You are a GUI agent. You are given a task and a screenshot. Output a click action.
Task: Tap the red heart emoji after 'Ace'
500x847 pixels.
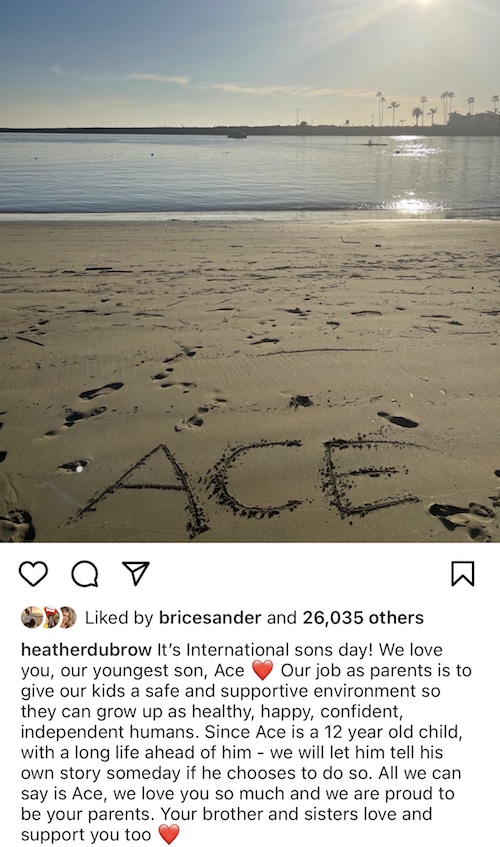point(262,670)
